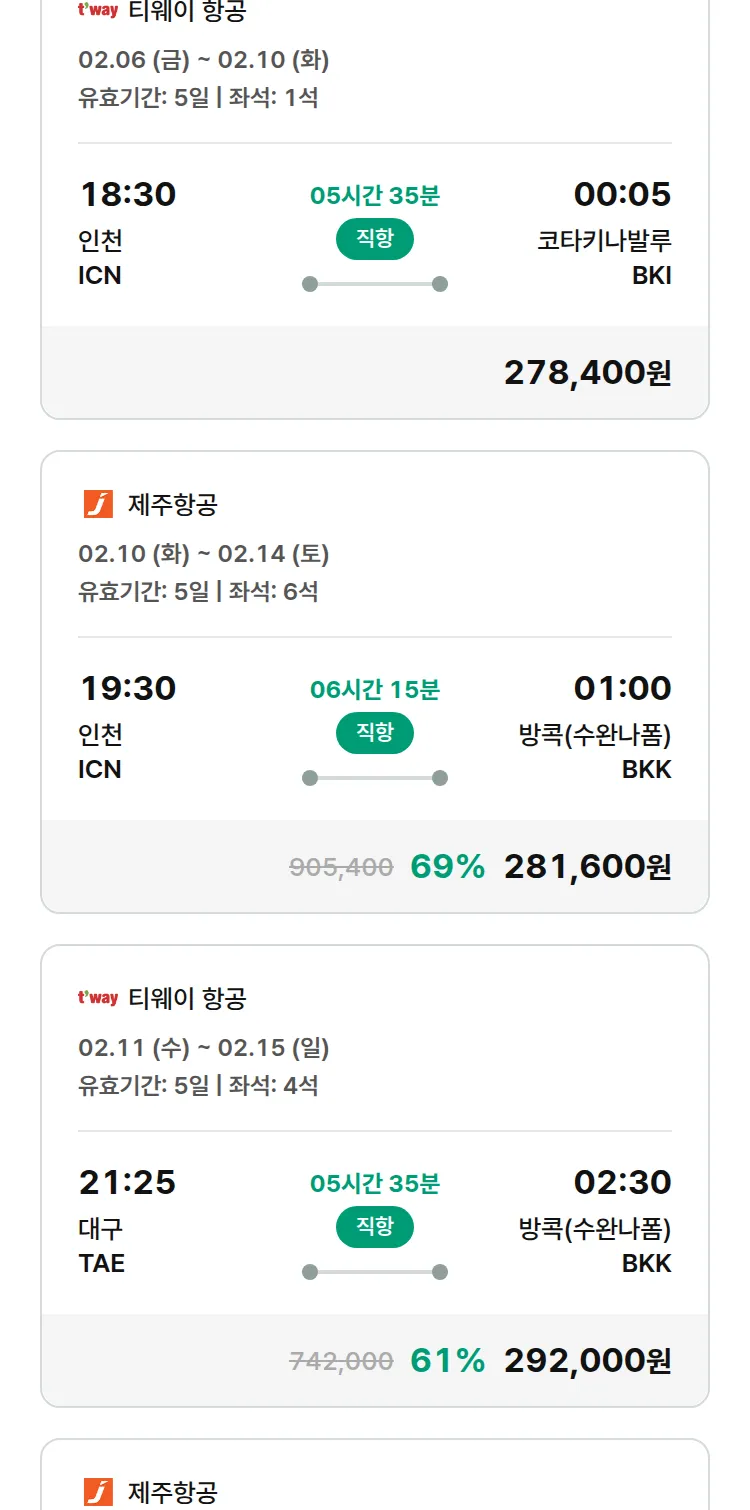Viewport: 750px width, 1510px height.
Task: Click 직항 badge on 19:30 Incheon flight
Action: tap(375, 733)
